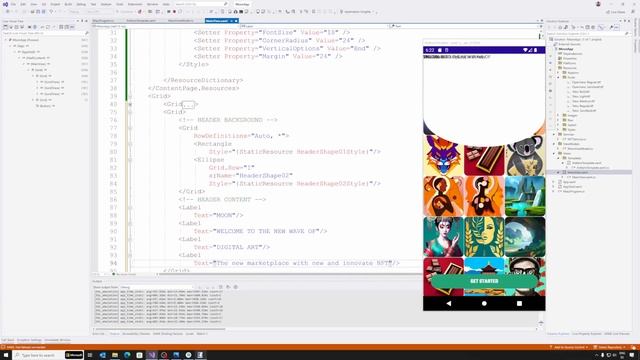Open Task View from the taskbar
Viewport: 640px width, 360px height.
pyautogui.click(x=90, y=355)
